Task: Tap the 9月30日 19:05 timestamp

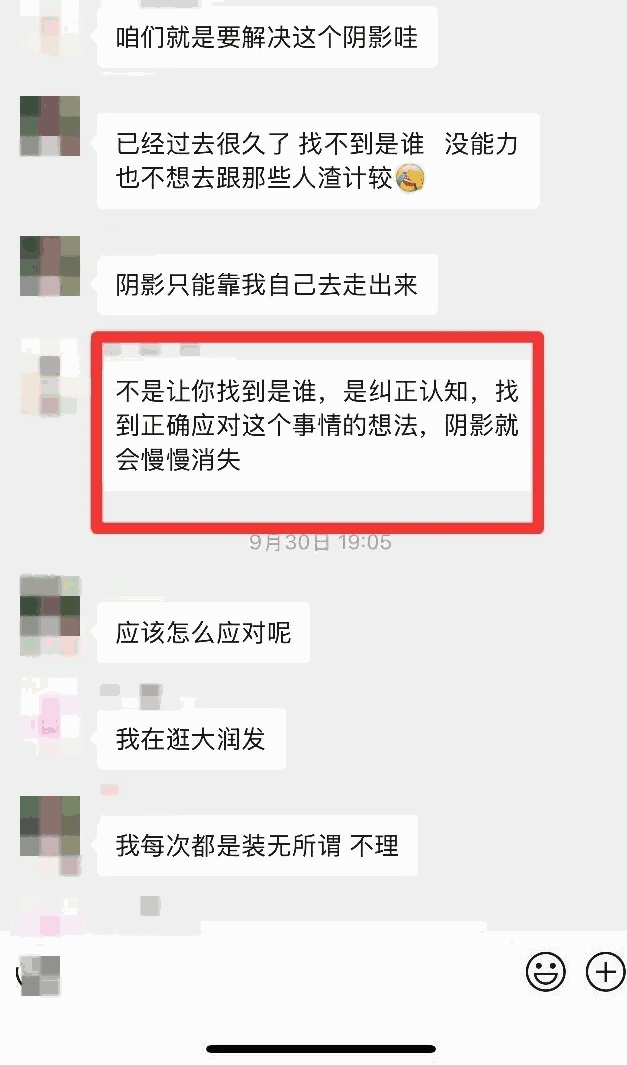Action: 320,543
